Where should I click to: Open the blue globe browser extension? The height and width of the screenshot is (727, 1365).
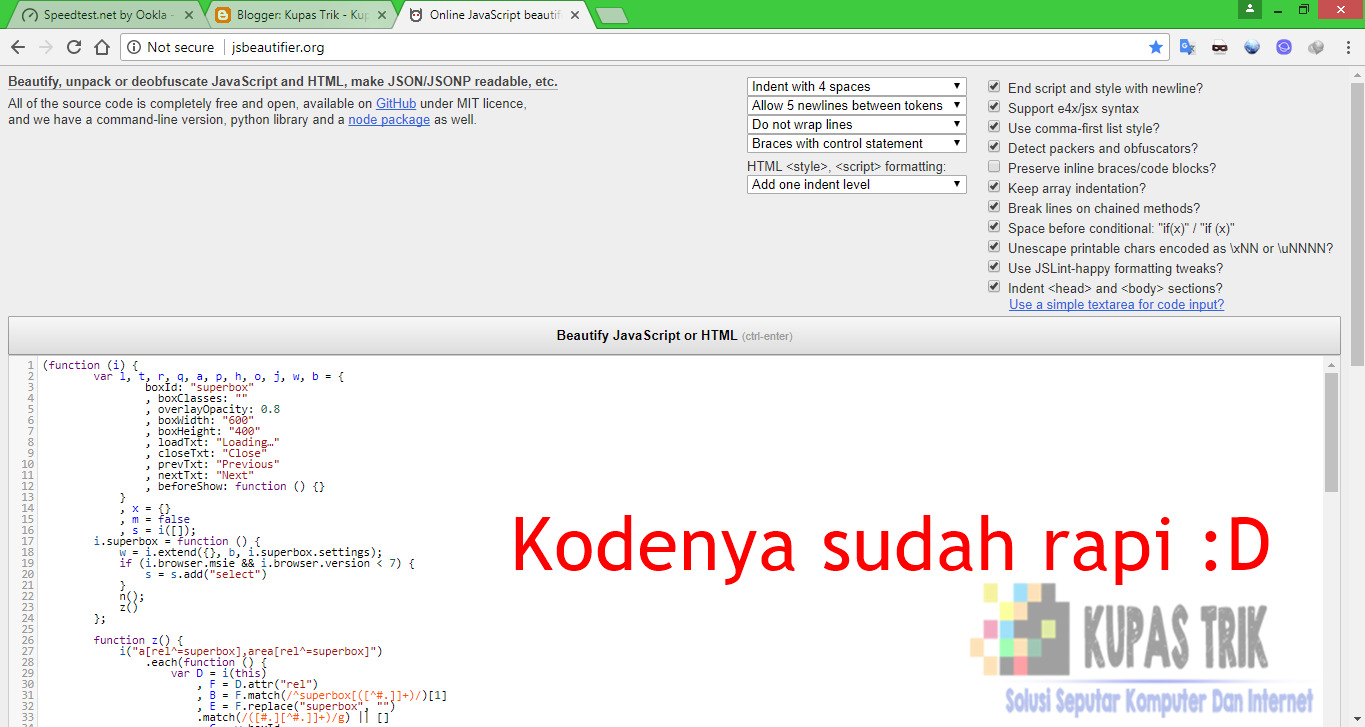[1251, 47]
